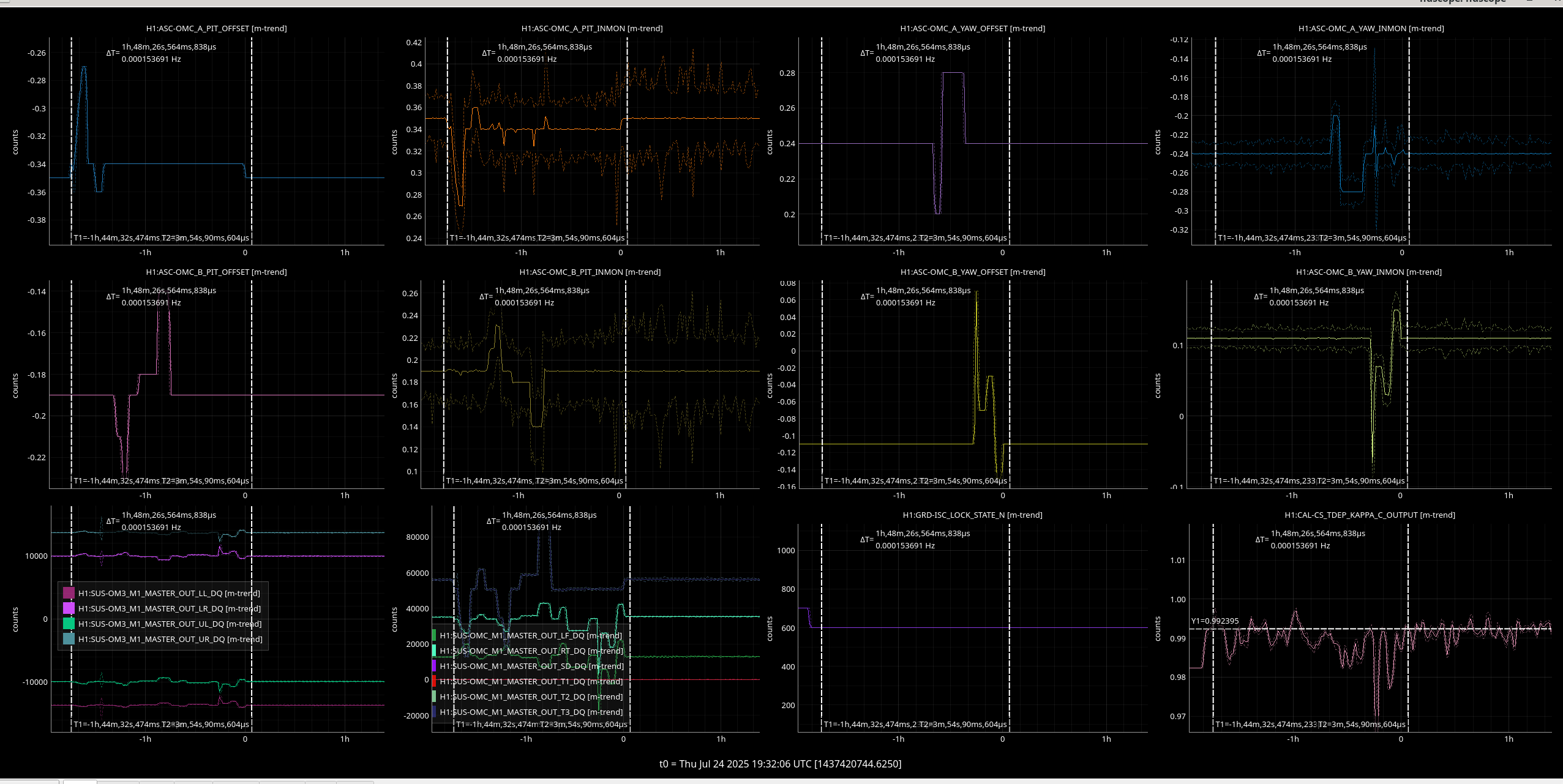Select H1:SUS-OM3_M1_MASTER_OUT_LR_DQ legend label
The image size is (1563, 784).
click(x=170, y=608)
